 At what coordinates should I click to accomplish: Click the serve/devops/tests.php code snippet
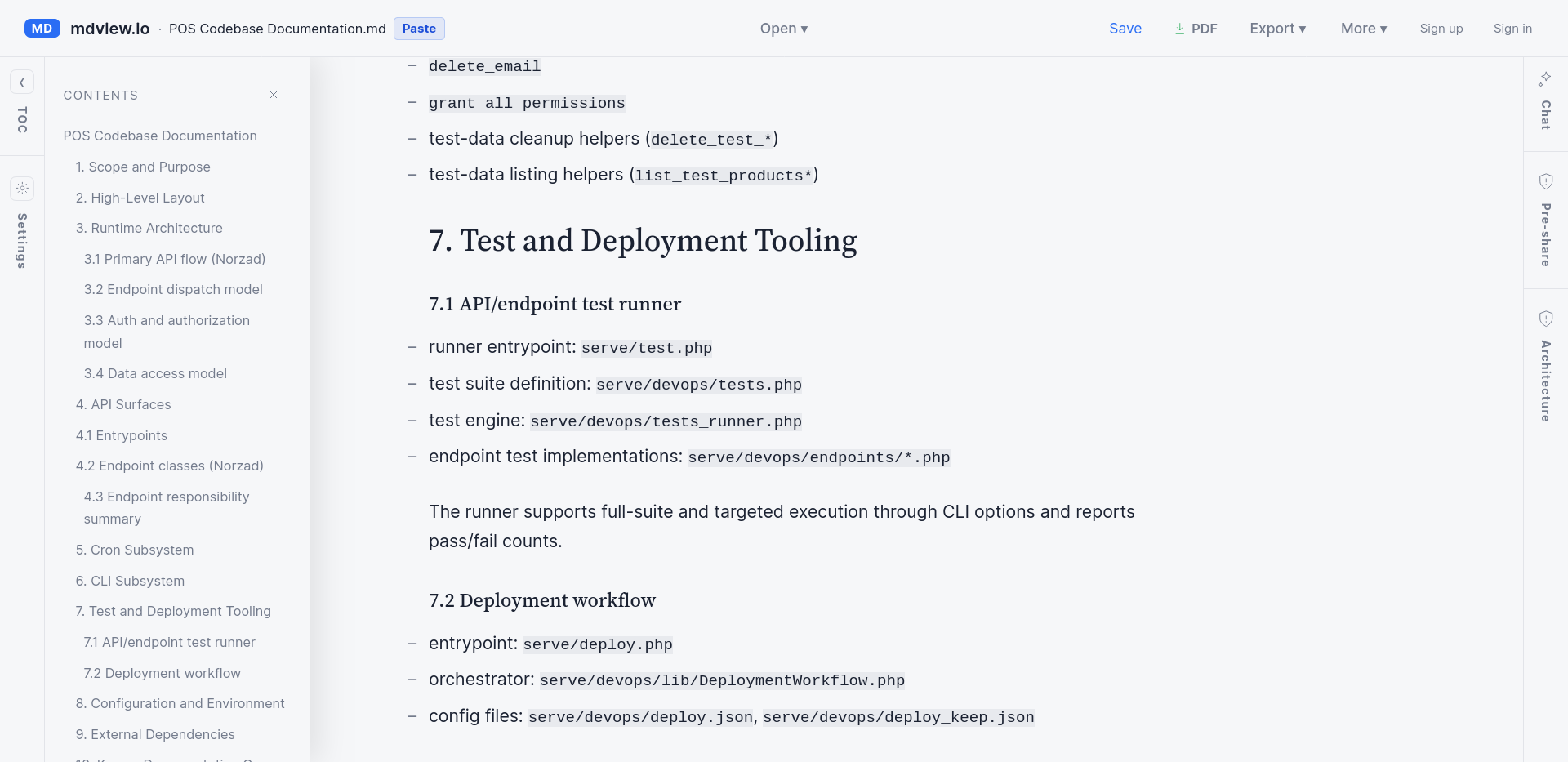click(x=699, y=385)
